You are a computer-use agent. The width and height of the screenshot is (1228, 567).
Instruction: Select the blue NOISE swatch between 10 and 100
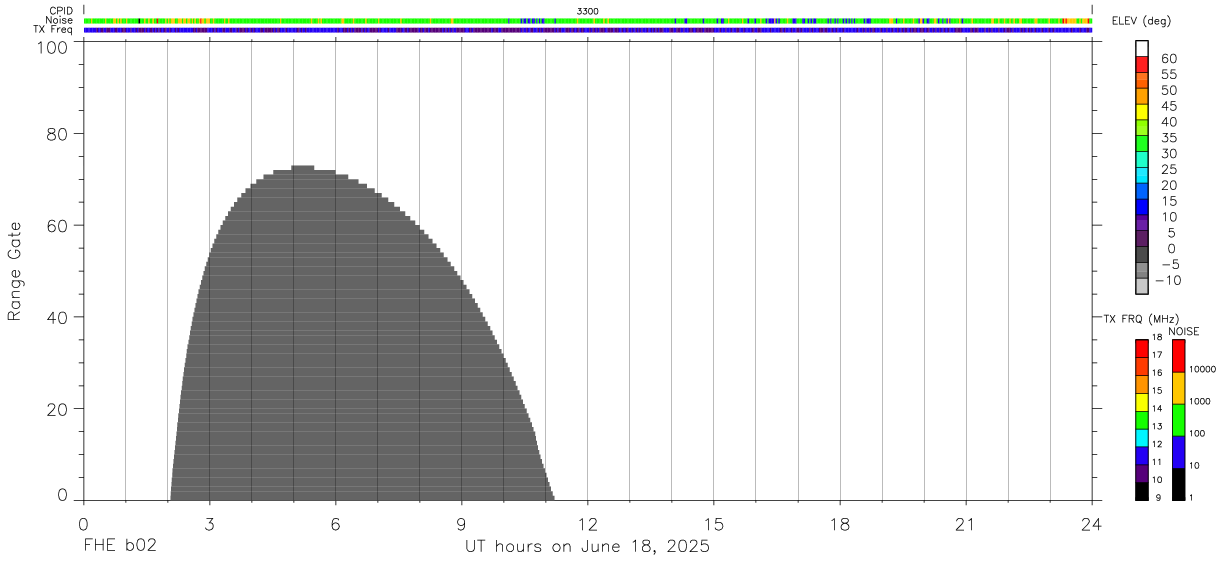(x=1178, y=452)
